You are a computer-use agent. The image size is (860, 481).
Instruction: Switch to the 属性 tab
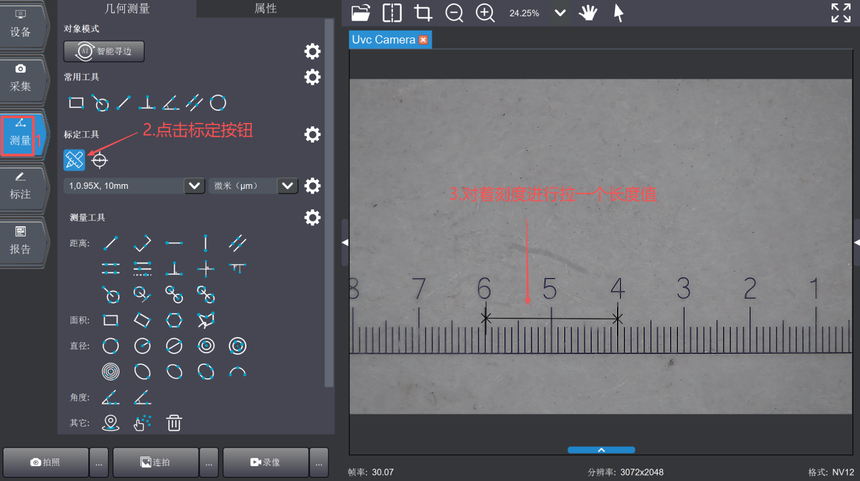(x=265, y=8)
